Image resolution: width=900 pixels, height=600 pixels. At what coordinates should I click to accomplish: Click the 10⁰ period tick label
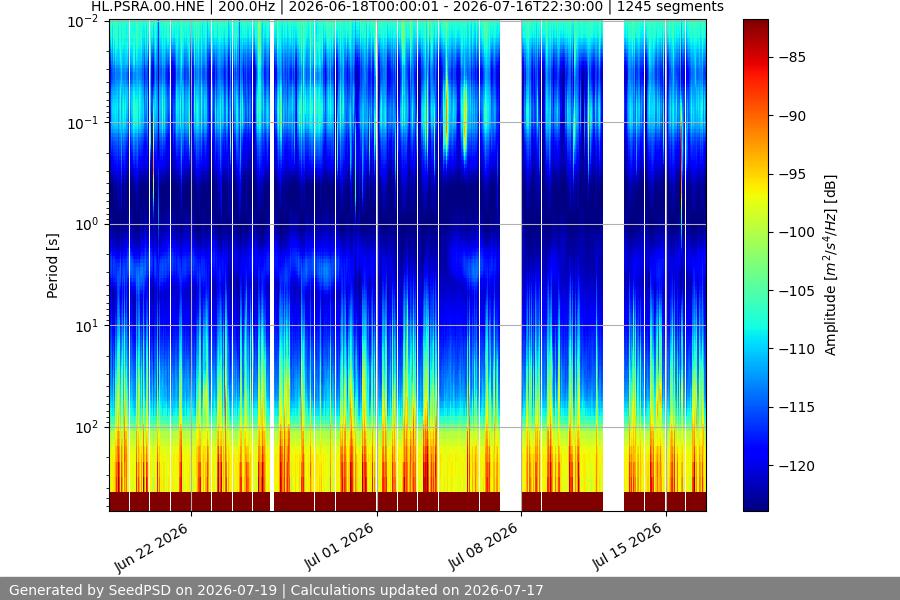pos(87,224)
